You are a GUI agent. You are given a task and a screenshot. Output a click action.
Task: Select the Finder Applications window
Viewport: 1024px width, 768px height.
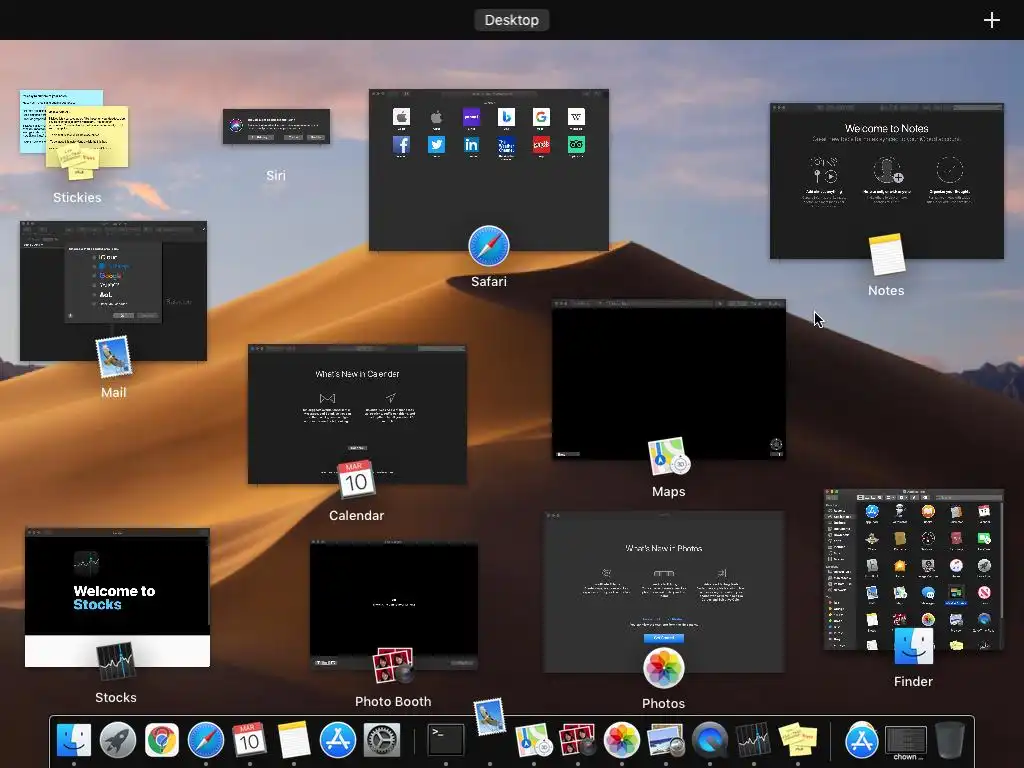[x=914, y=569]
